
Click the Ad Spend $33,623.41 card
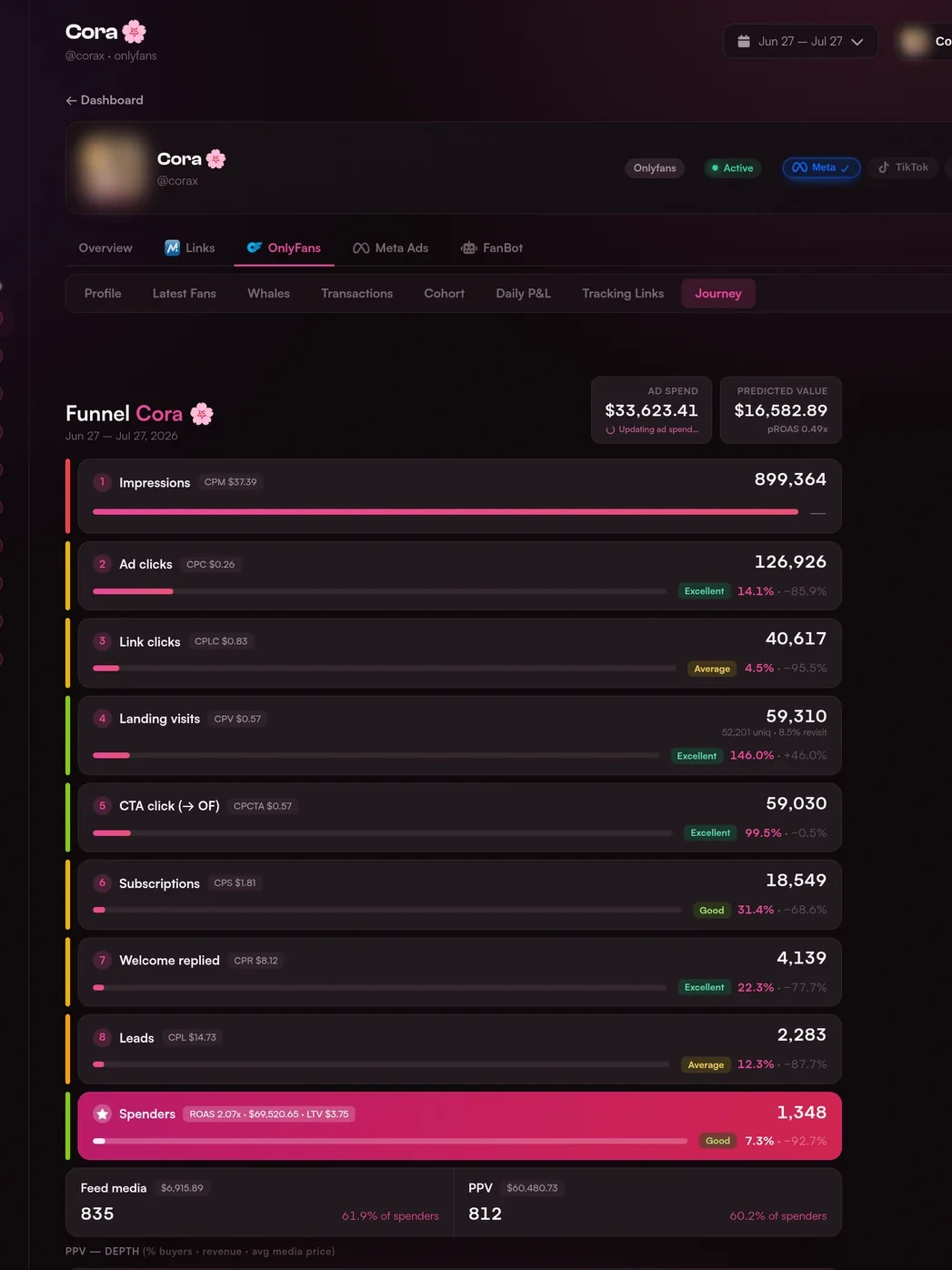[x=652, y=410]
